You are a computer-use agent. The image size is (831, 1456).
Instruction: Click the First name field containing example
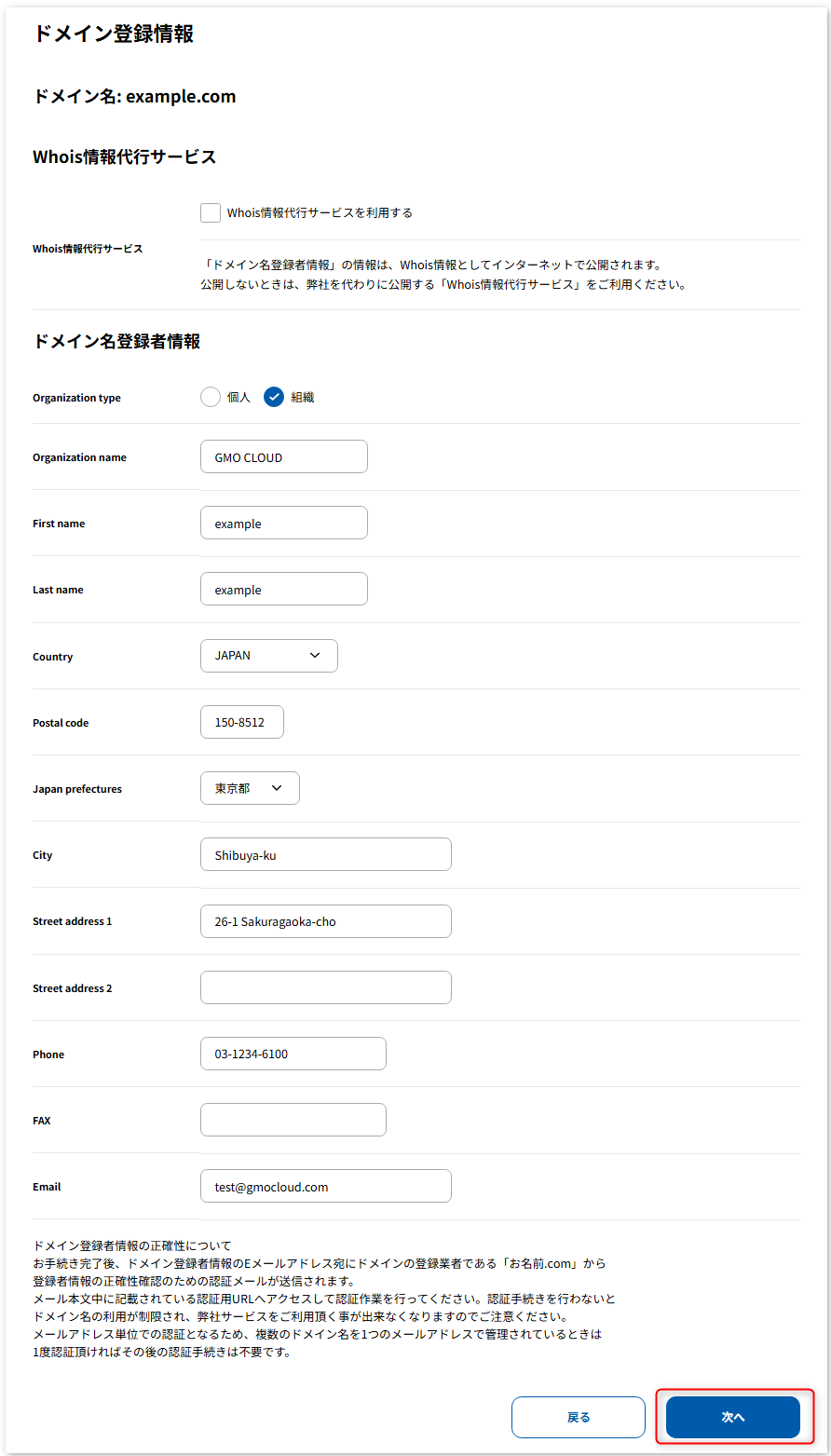click(x=283, y=523)
